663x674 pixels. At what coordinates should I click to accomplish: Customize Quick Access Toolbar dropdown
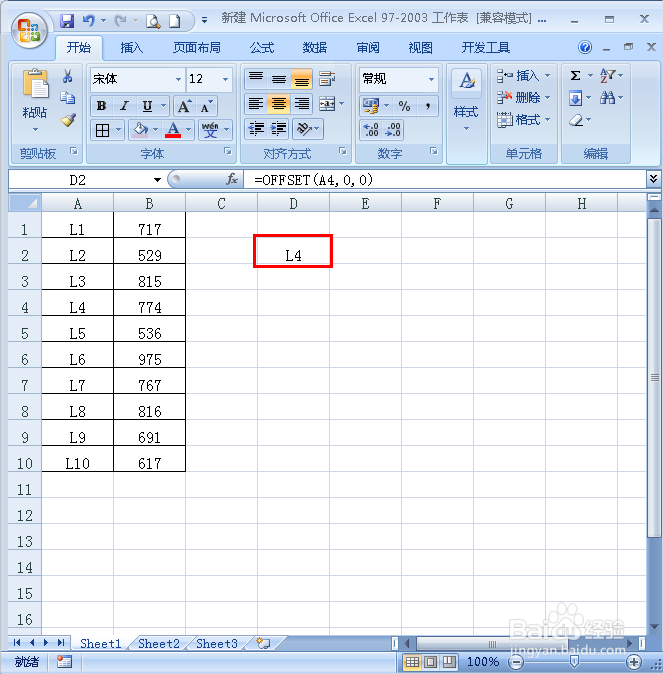tap(204, 20)
